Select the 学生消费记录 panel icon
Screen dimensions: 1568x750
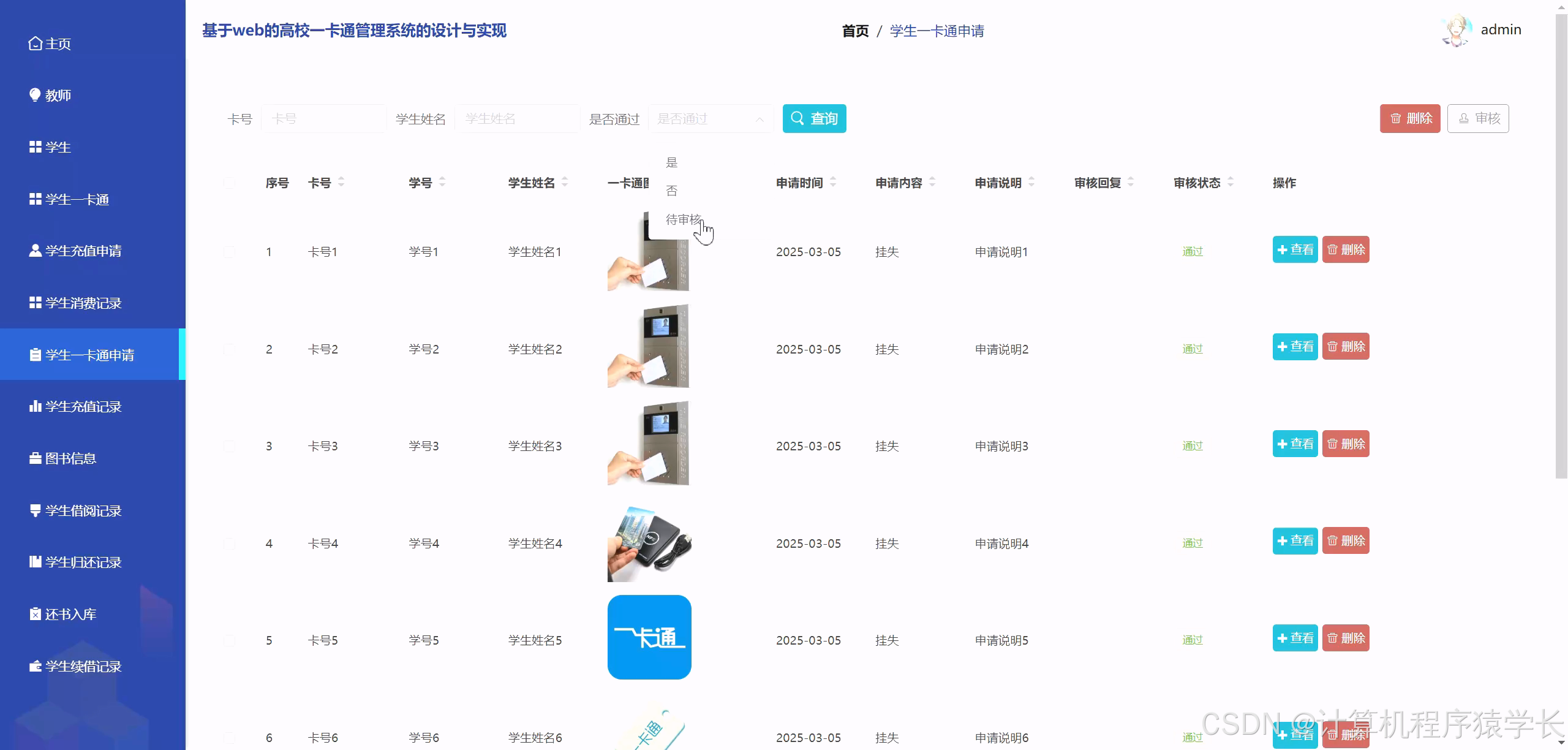point(35,303)
